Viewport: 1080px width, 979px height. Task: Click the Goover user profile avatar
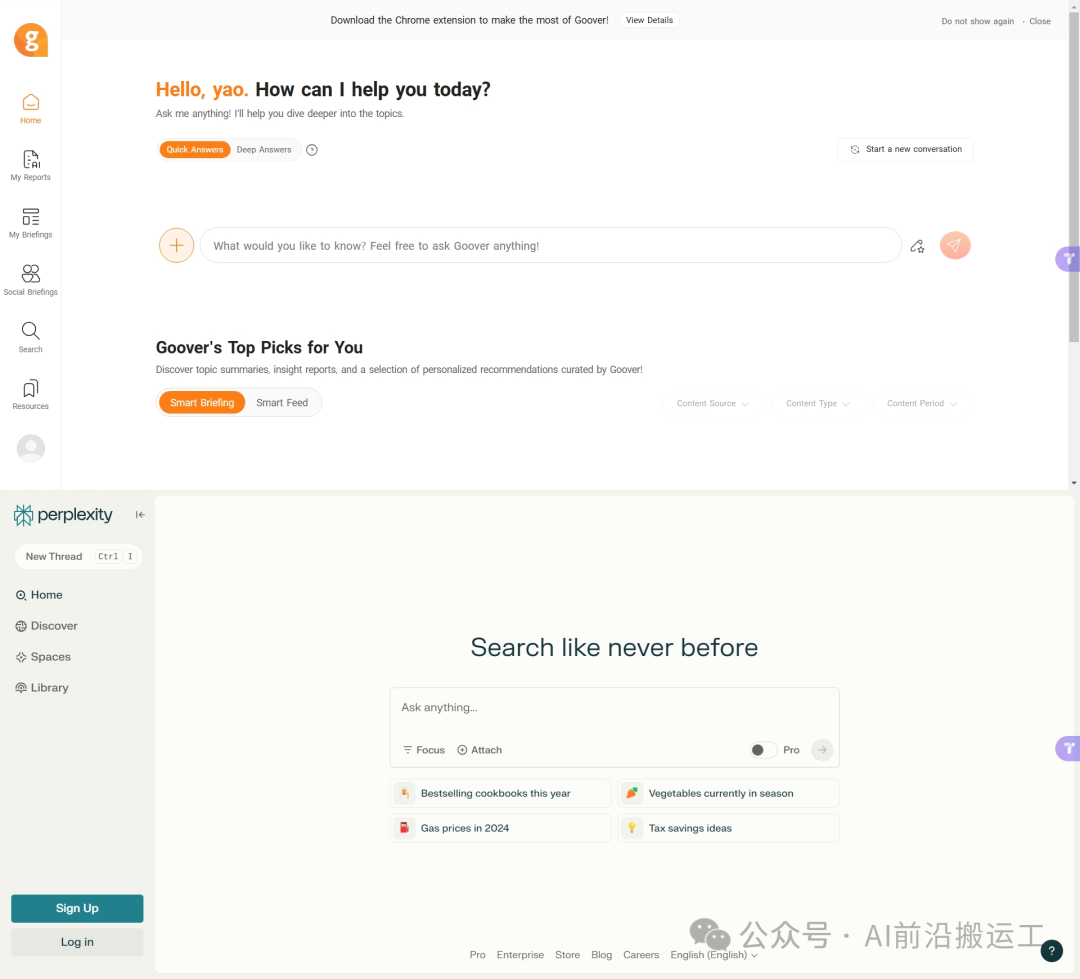click(x=31, y=448)
